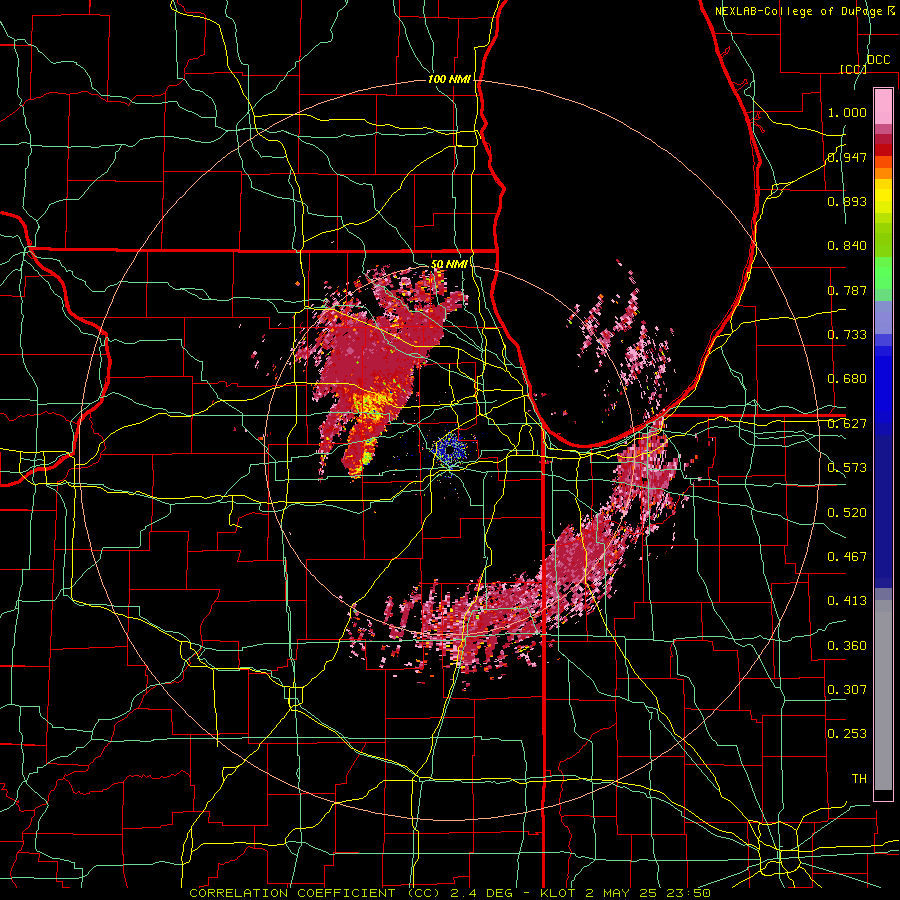This screenshot has height=900, width=900.
Task: Click the Correlation Coefficient caption at the bottom
Action: [450, 893]
